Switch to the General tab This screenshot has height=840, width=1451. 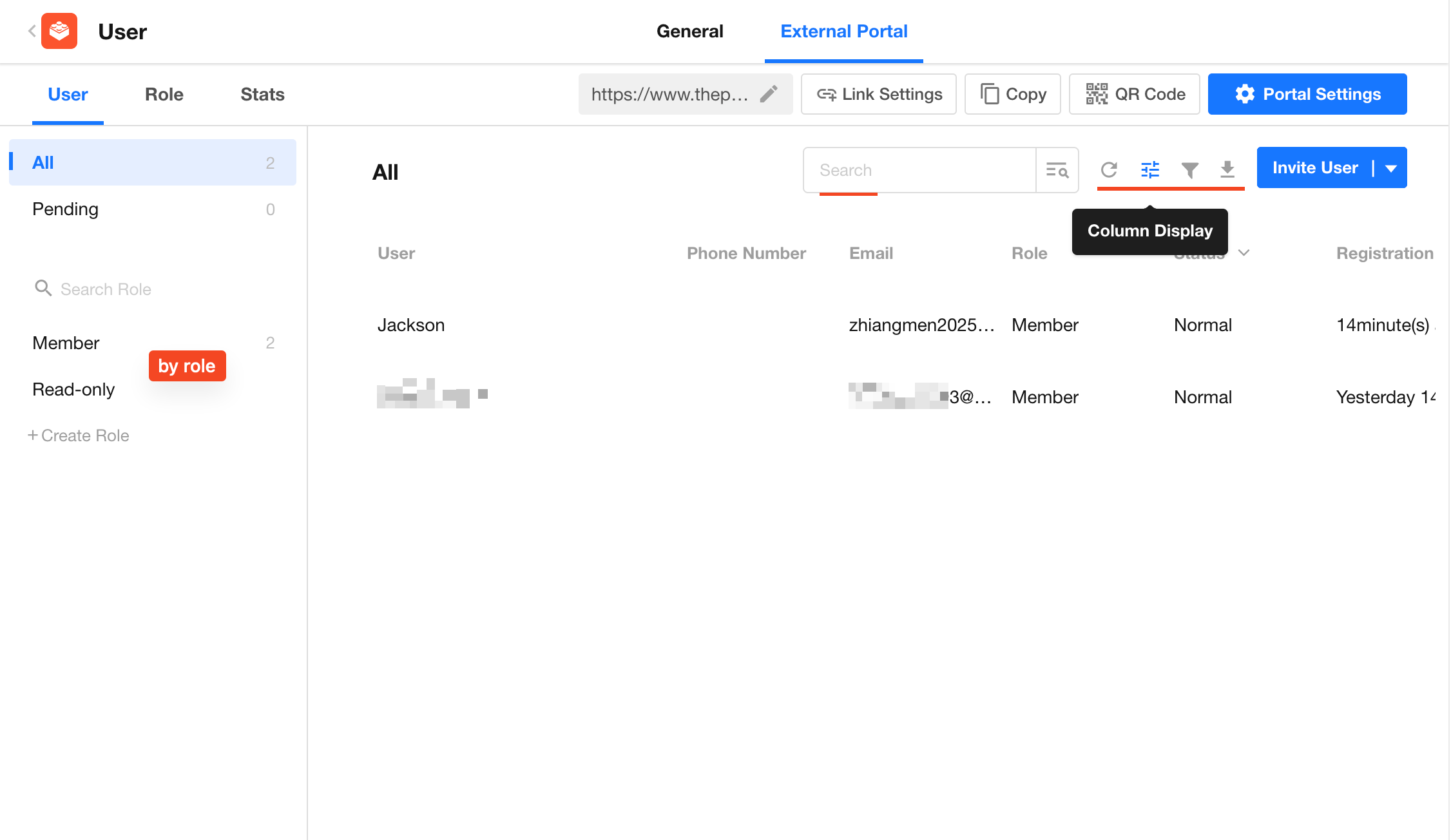point(689,31)
